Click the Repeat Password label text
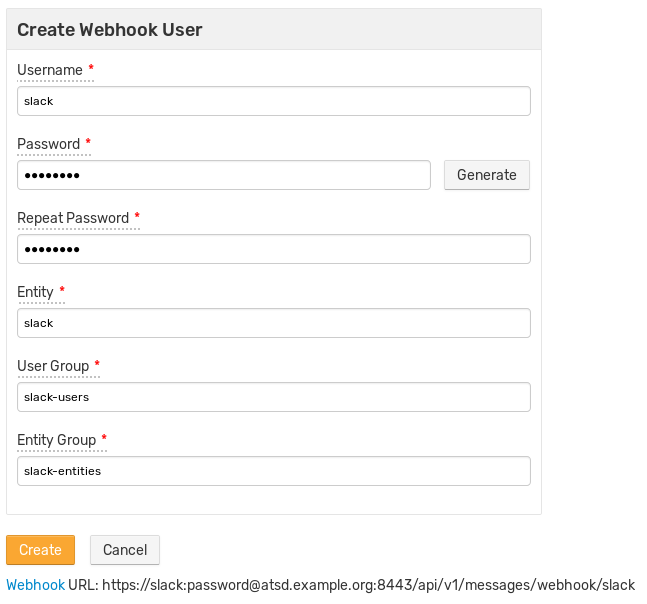Screen dimensions: 647x604 (73, 218)
